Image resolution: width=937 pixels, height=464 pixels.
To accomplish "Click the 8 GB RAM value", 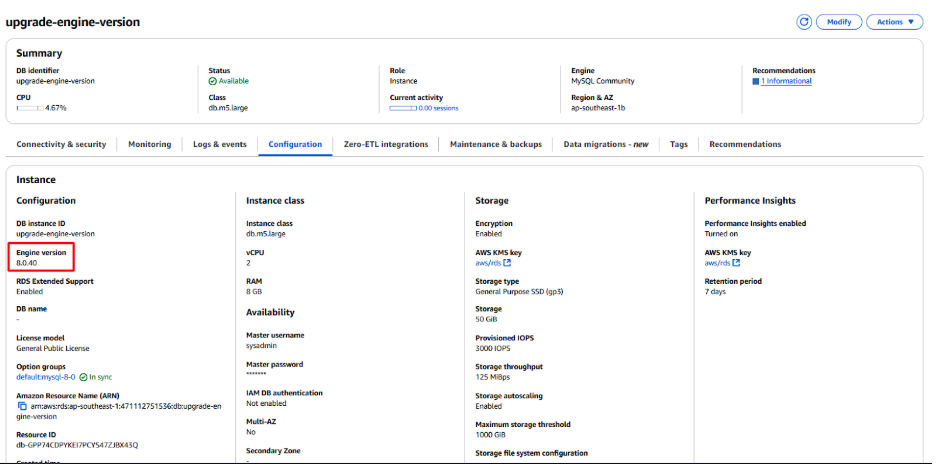I will pyautogui.click(x=254, y=292).
